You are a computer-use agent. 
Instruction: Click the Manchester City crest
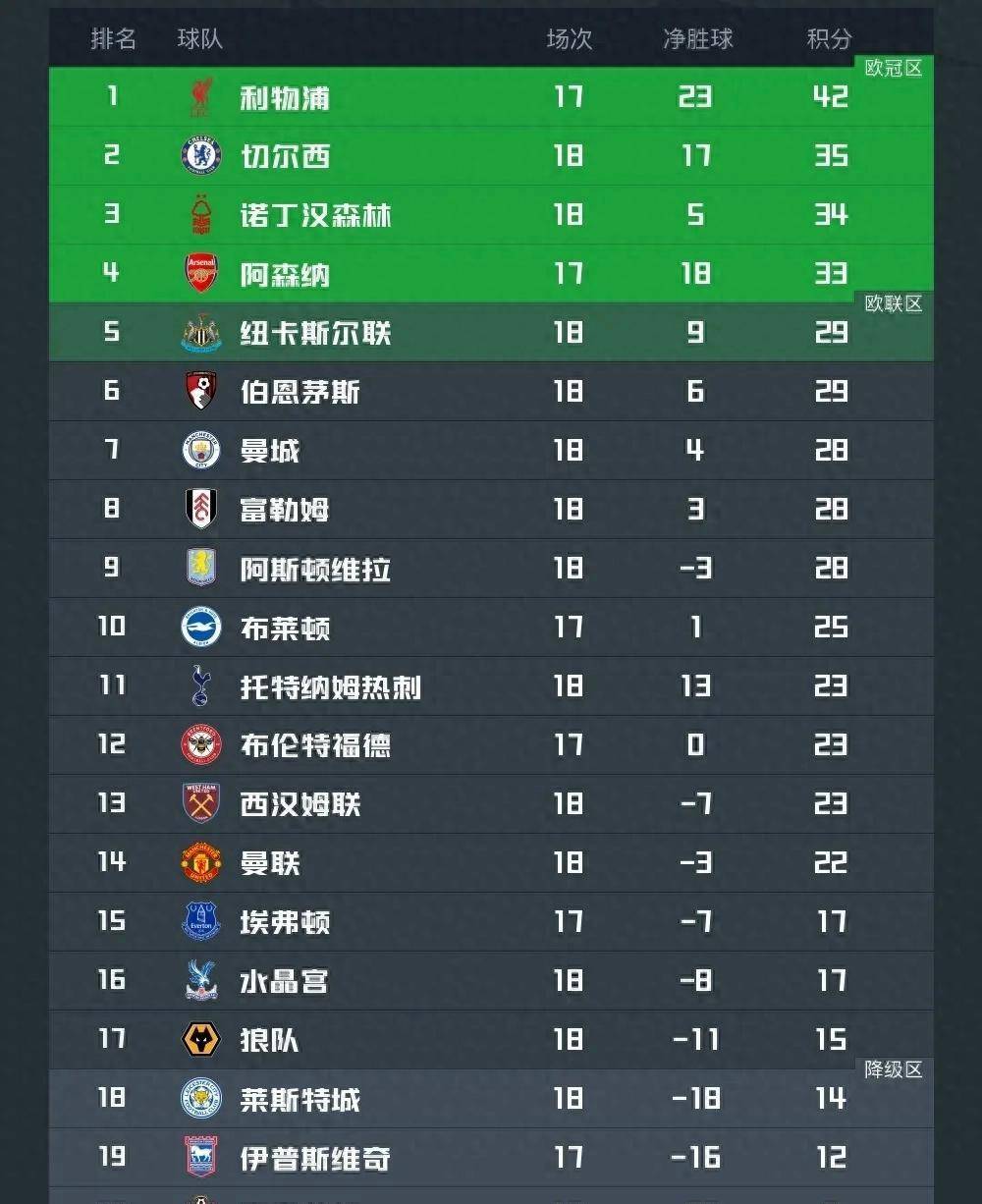(198, 451)
